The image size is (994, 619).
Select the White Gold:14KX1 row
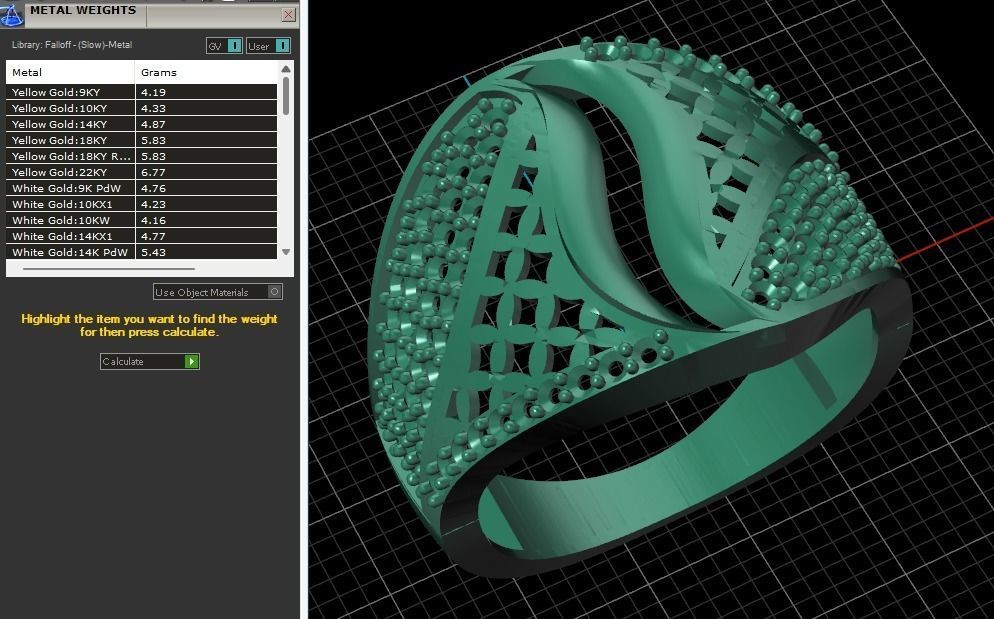[x=142, y=236]
